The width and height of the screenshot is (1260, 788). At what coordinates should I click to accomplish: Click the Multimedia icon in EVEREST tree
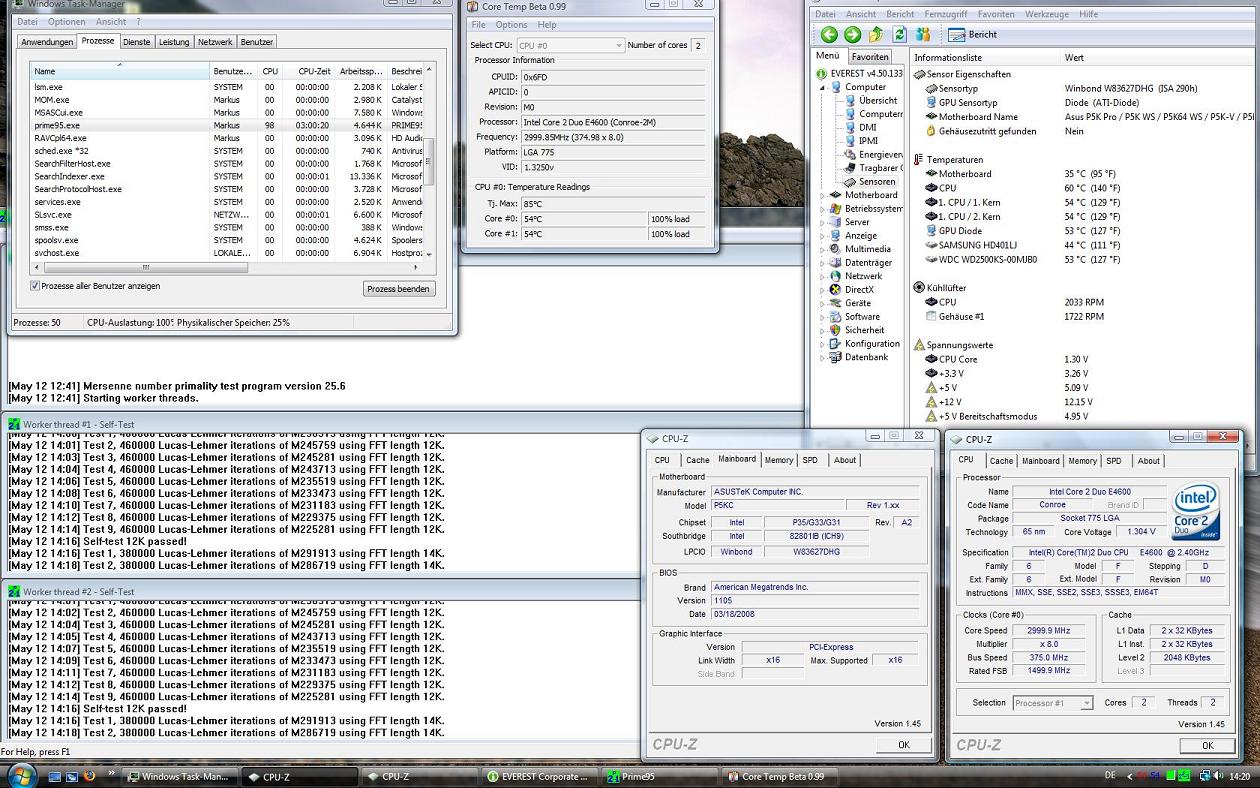(x=836, y=249)
